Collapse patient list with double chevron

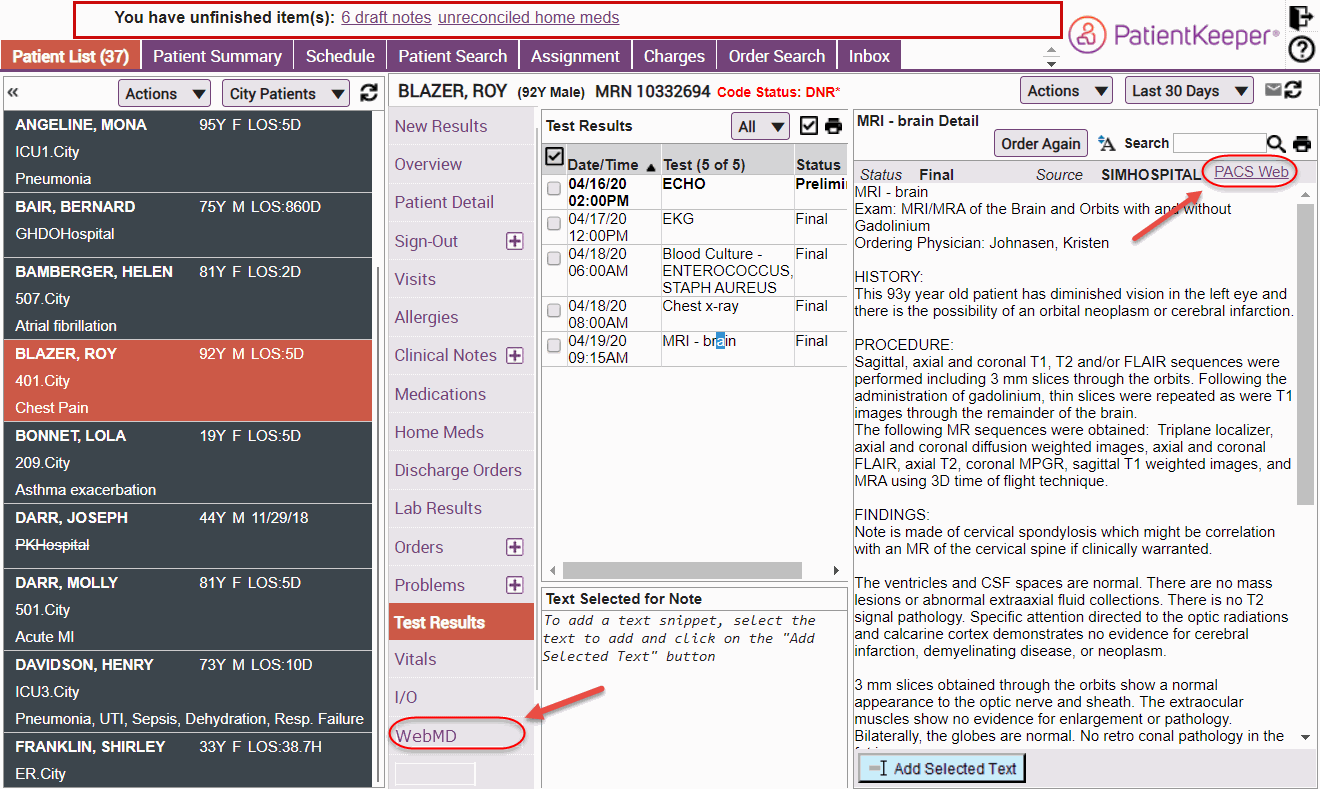point(13,92)
